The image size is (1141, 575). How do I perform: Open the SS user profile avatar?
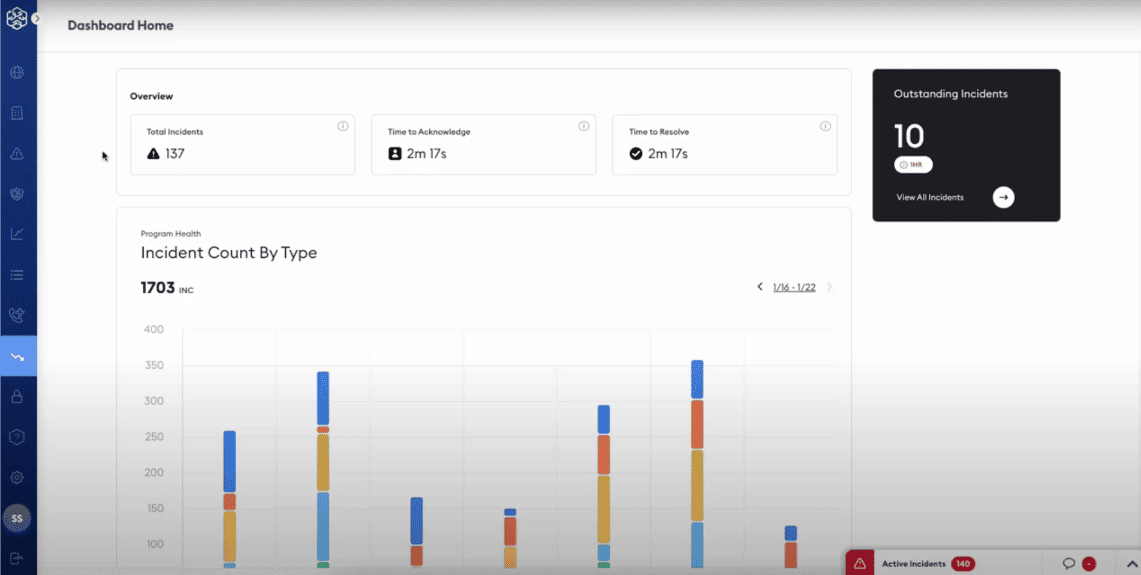point(17,518)
